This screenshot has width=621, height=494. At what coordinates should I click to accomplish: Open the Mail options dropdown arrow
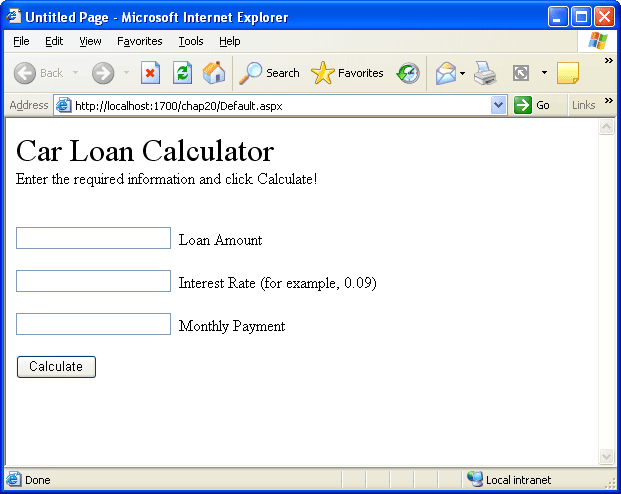(x=463, y=73)
